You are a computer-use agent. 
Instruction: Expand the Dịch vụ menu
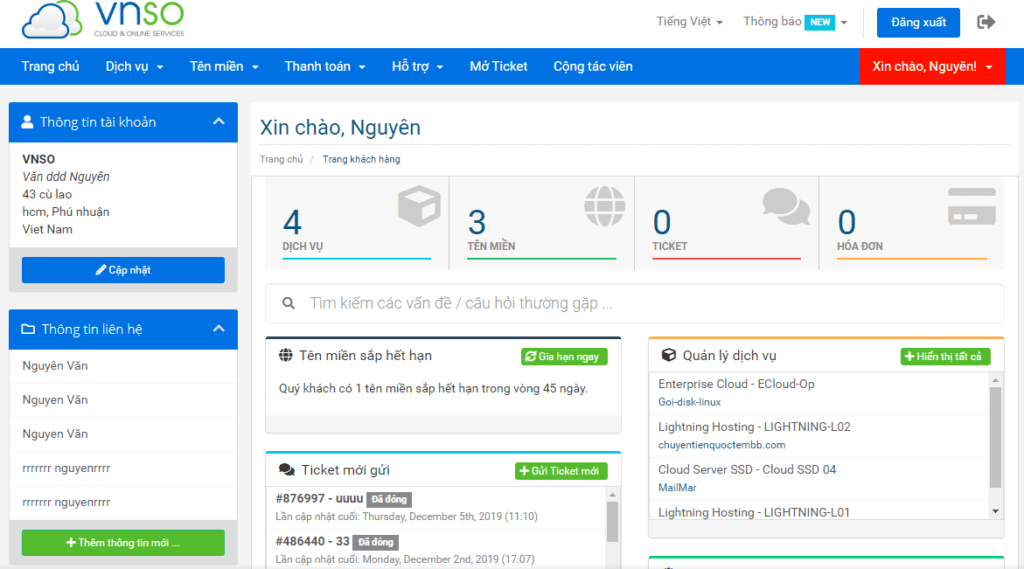(135, 67)
